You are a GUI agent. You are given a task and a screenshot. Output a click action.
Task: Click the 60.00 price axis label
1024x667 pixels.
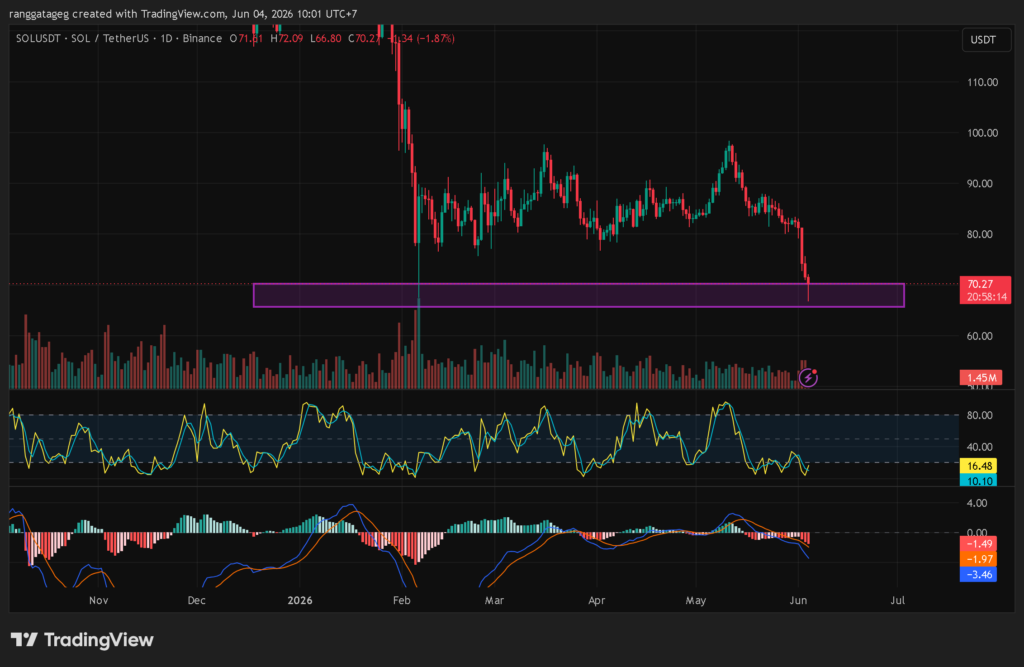pyautogui.click(x=980, y=336)
